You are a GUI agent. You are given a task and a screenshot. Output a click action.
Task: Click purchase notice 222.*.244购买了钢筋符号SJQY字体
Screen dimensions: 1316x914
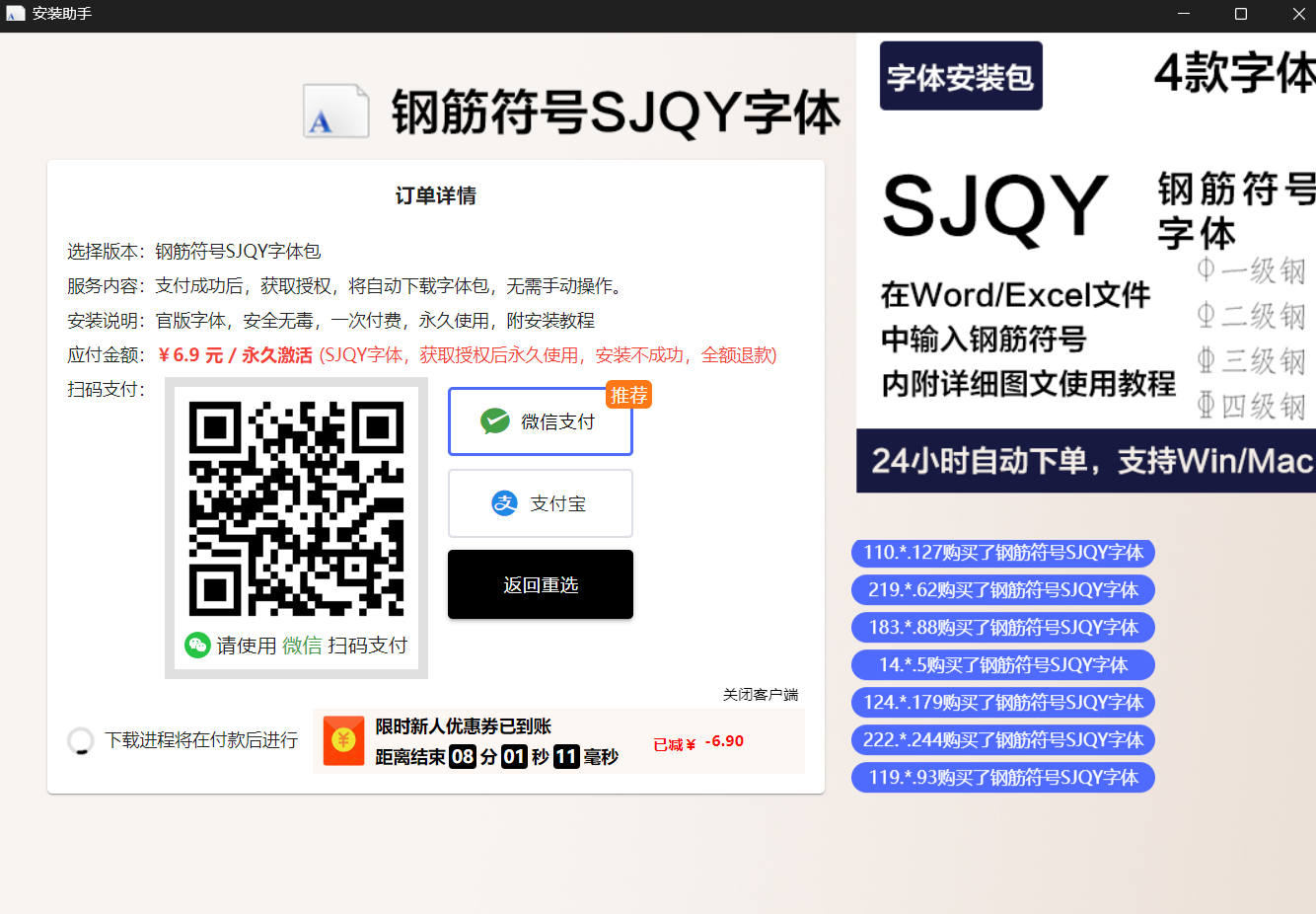[x=1003, y=740]
